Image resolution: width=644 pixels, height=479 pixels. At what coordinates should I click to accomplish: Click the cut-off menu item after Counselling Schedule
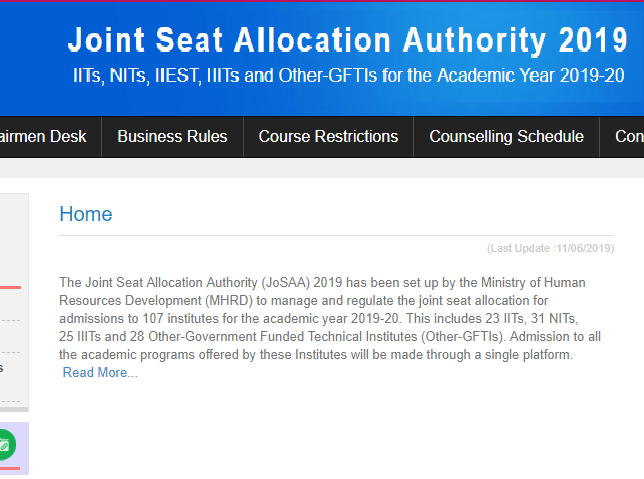(x=628, y=137)
